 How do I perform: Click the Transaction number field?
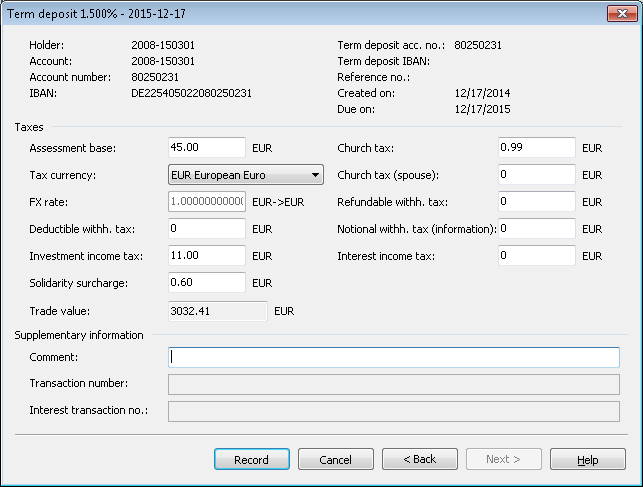[x=393, y=383]
